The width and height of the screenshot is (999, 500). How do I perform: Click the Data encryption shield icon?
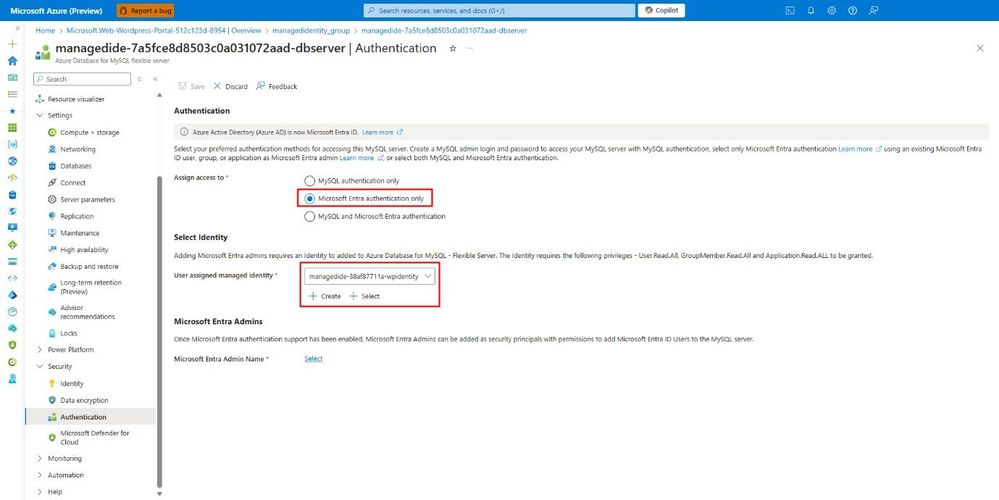coord(52,400)
